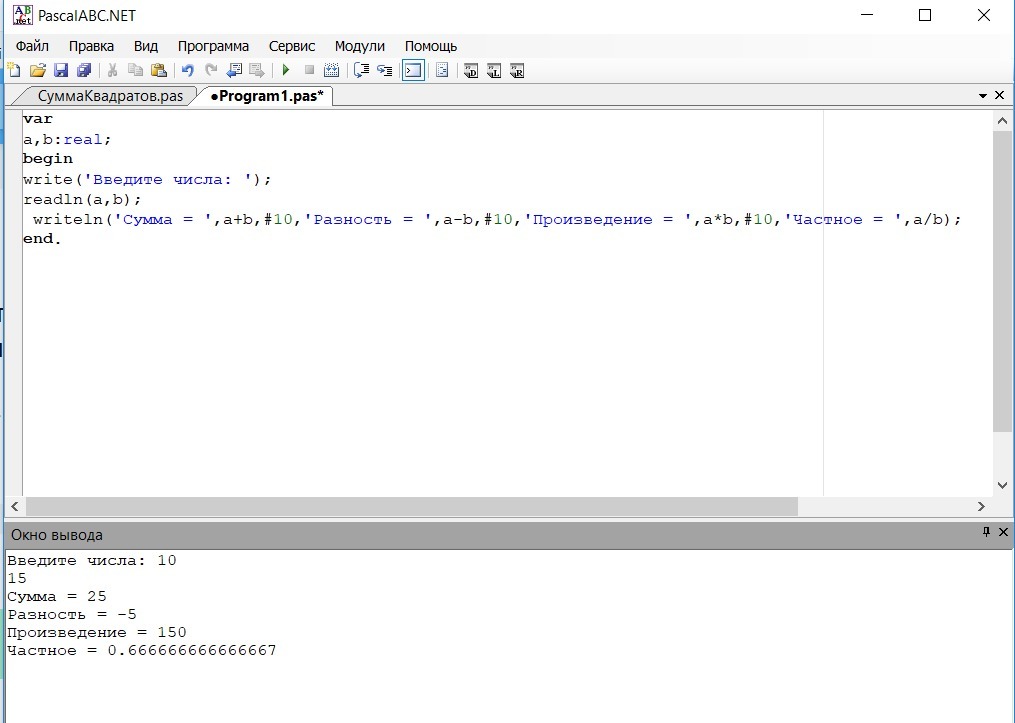Click the Save All icon
Image resolution: width=1015 pixels, height=723 pixels.
pos(84,70)
